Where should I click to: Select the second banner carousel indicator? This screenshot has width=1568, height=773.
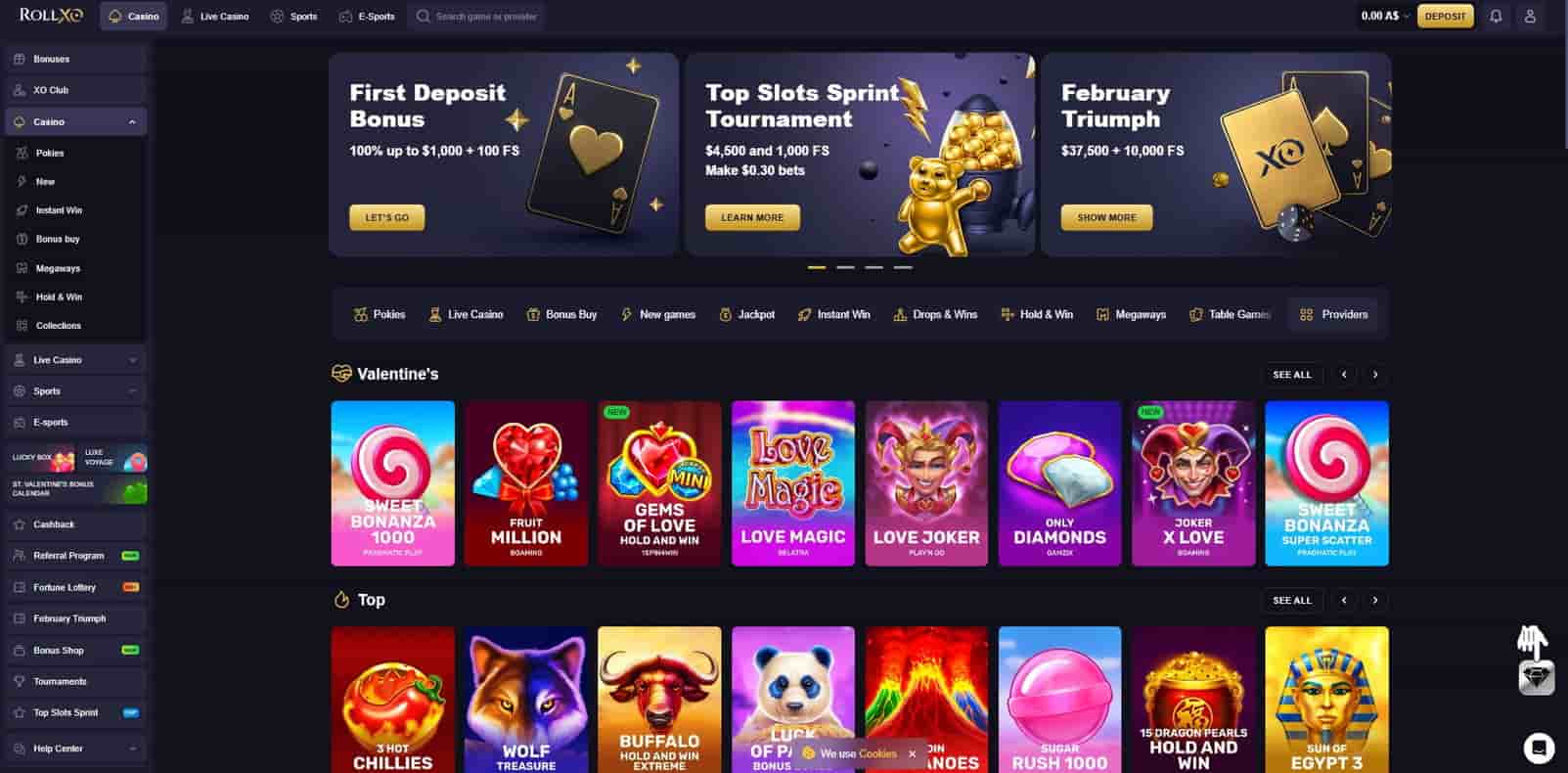coord(845,267)
